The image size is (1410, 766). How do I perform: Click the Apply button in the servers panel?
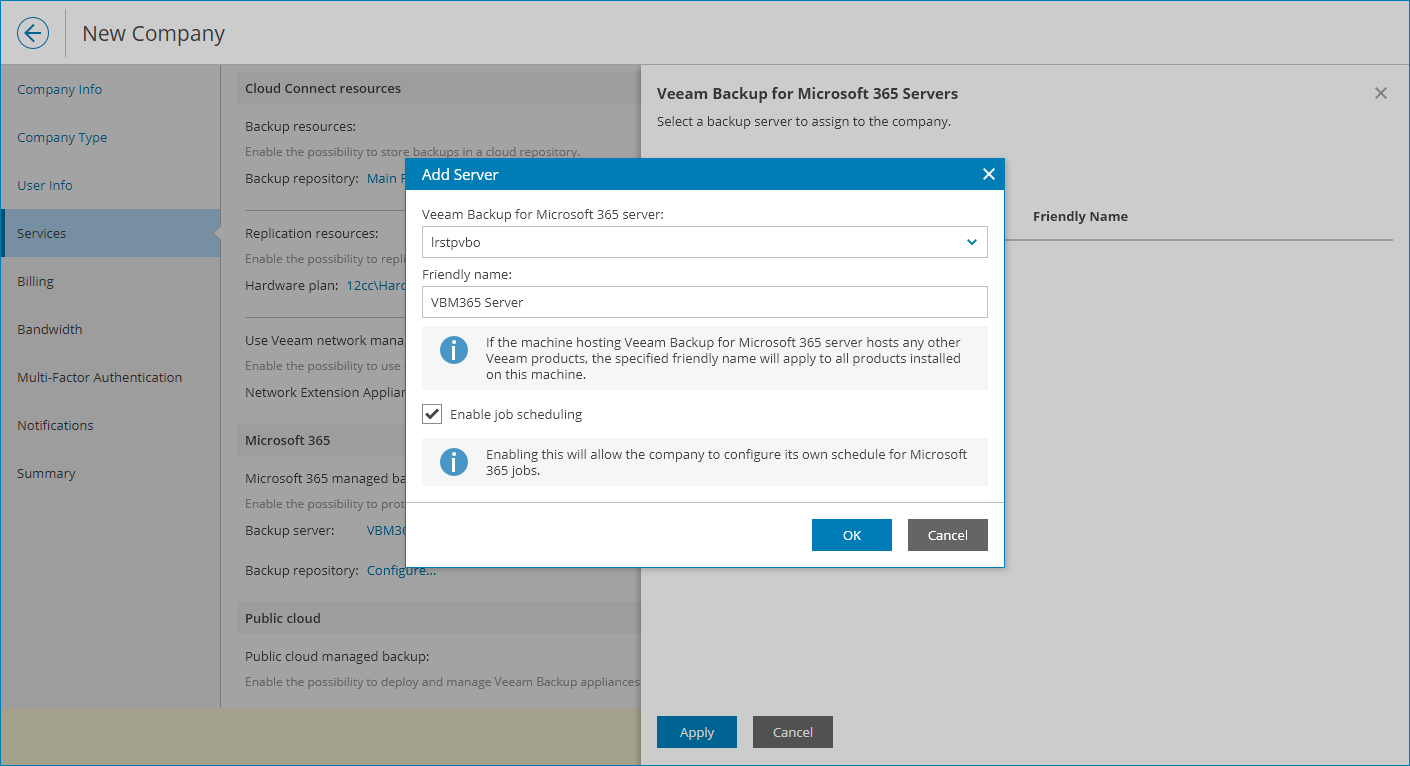point(696,732)
